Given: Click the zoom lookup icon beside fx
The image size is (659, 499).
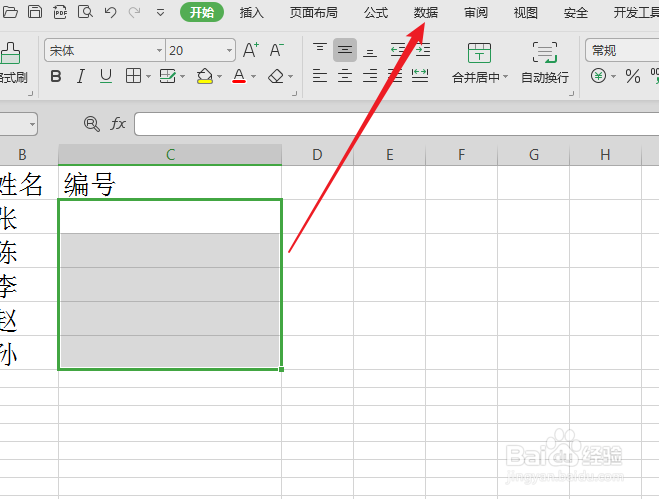Looking at the screenshot, I should 92,124.
